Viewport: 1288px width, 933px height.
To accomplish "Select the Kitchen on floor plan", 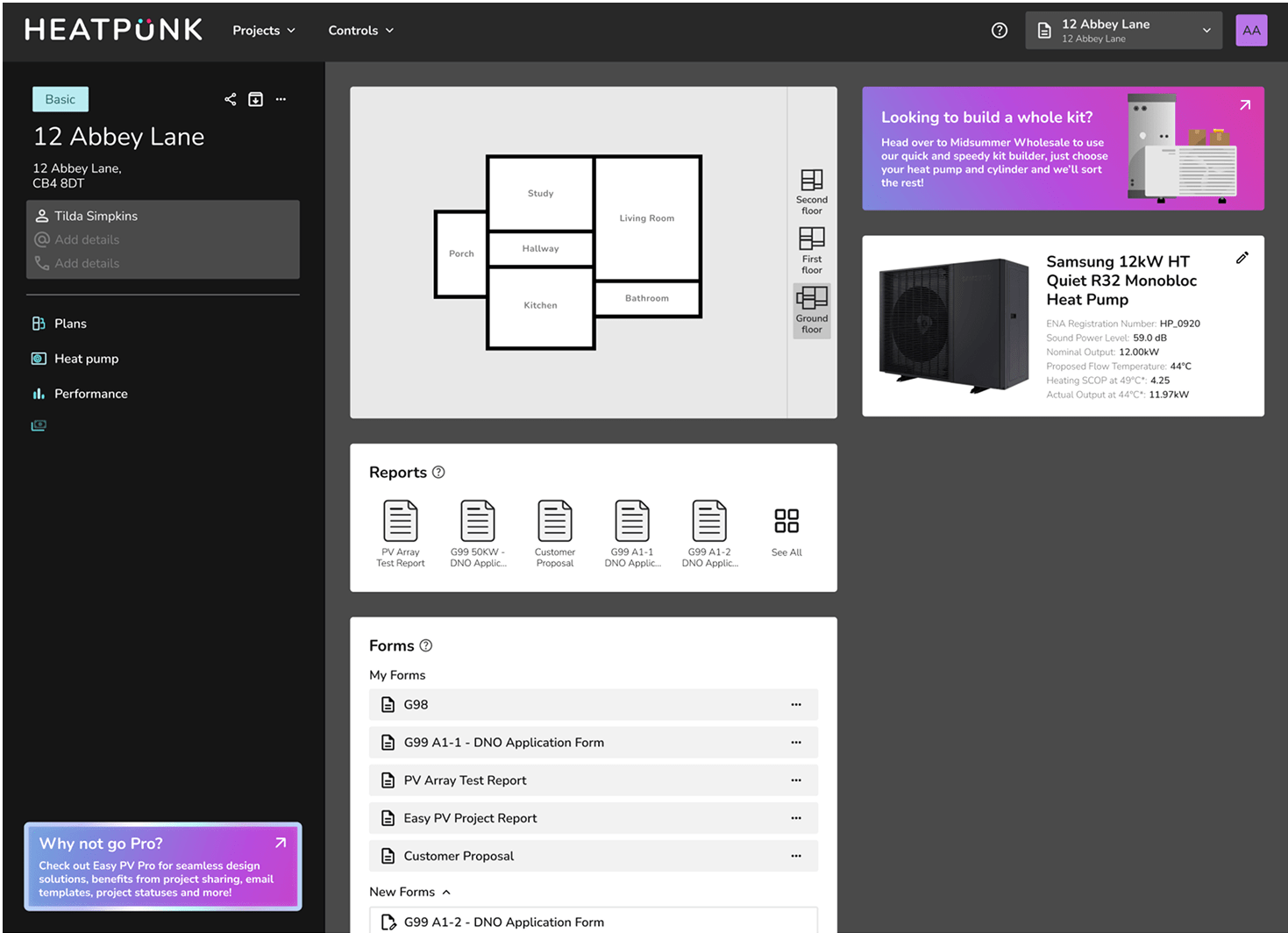I will tap(540, 306).
